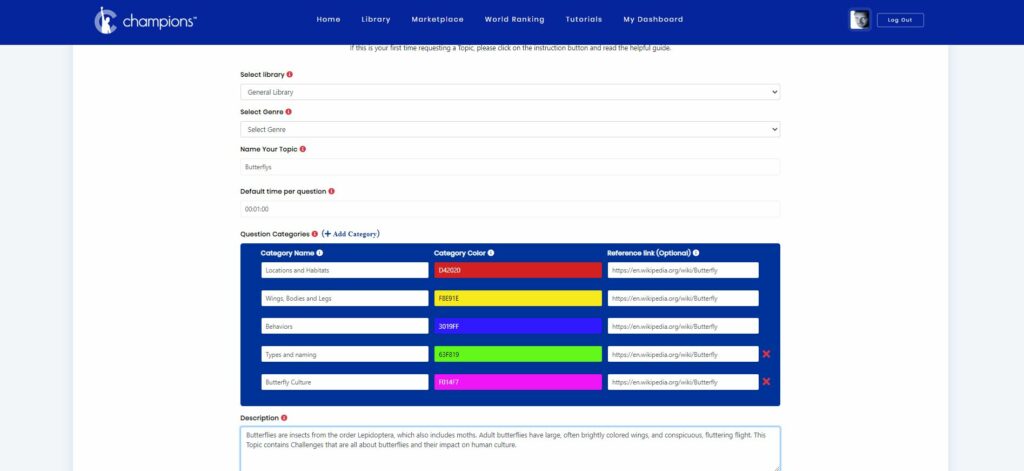1024x471 pixels.
Task: Click the Champions logo
Action: coord(145,20)
